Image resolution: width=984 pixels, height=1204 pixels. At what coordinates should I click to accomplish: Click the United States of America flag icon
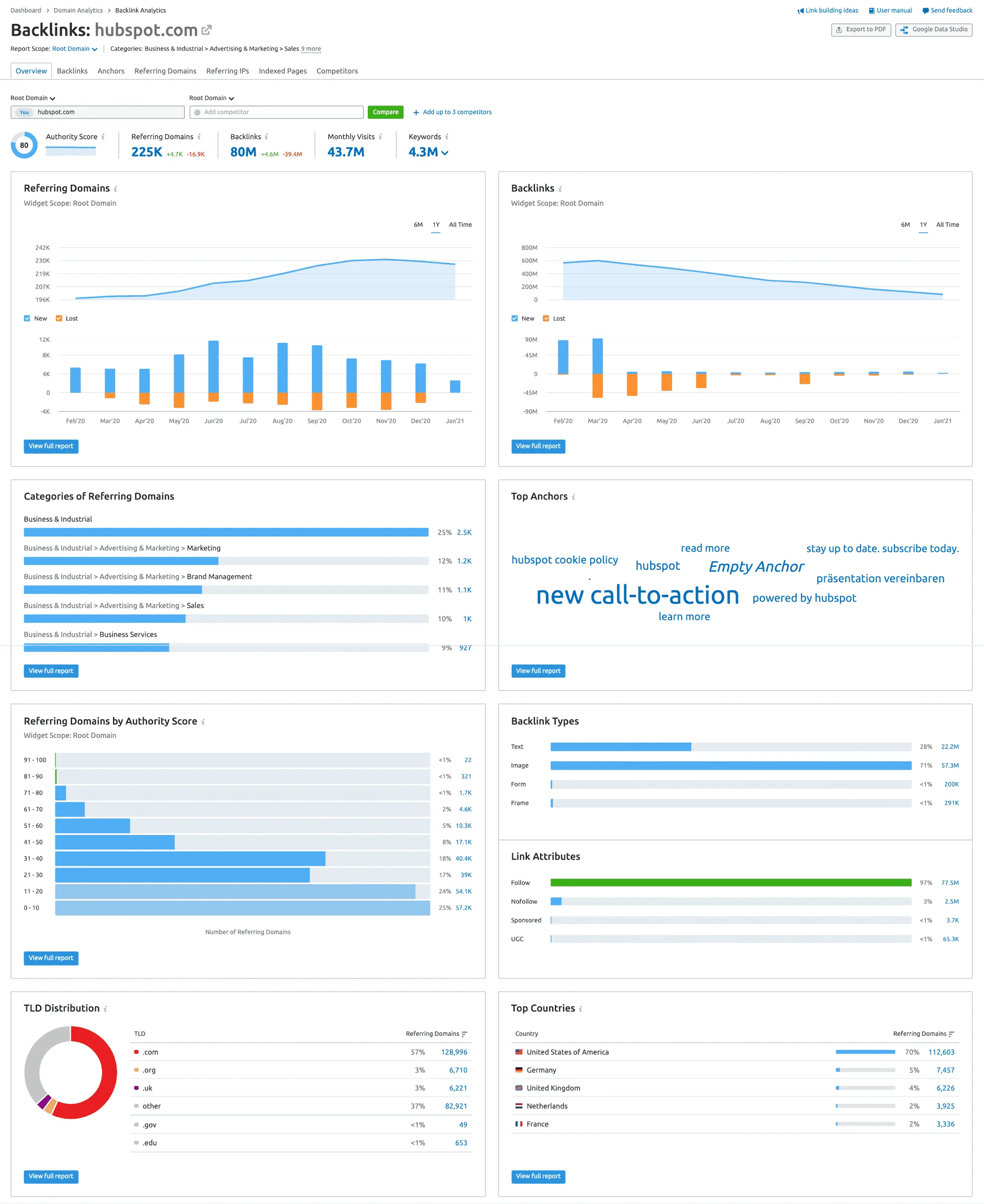point(518,1052)
